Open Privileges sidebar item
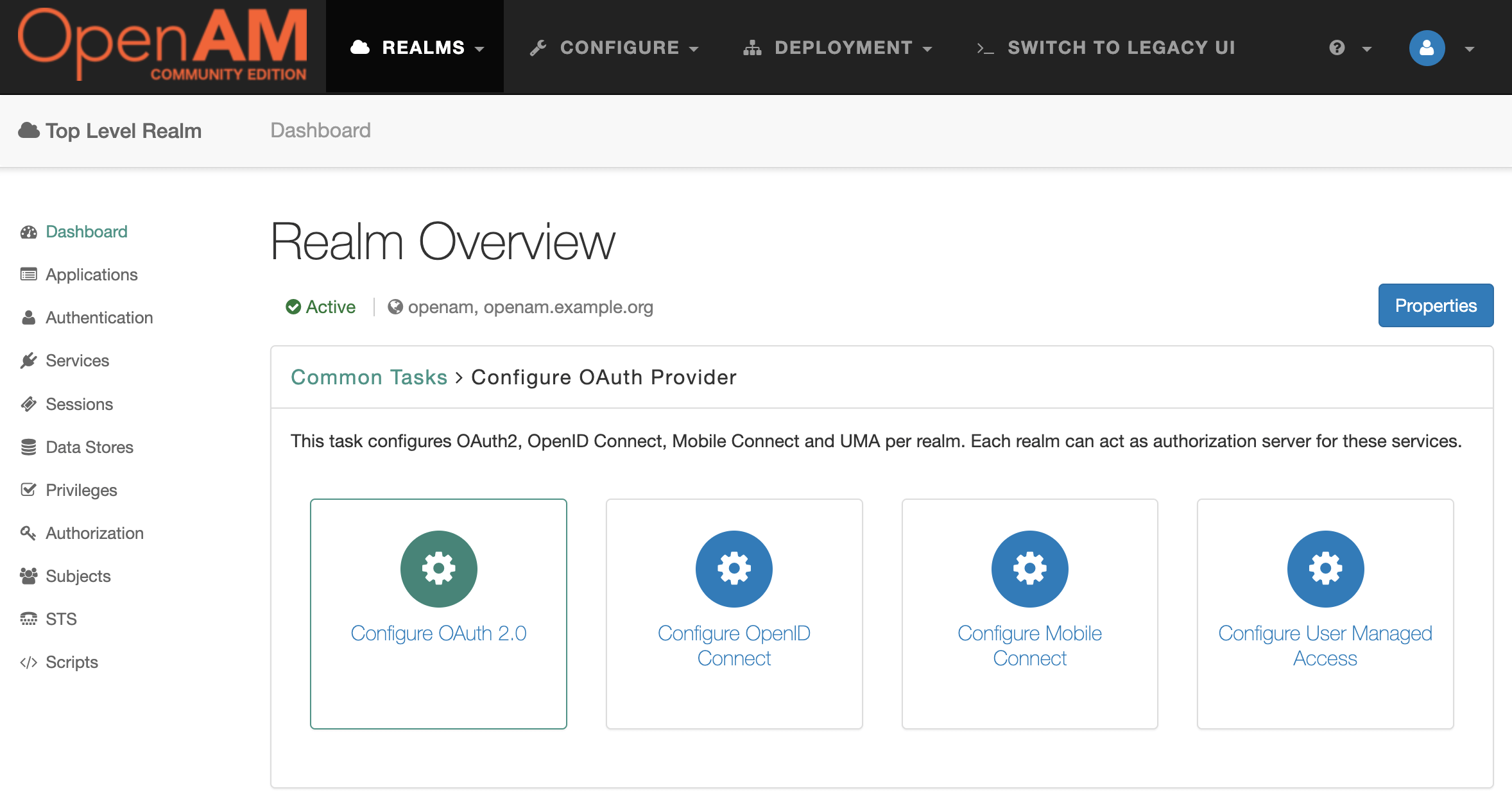The height and width of the screenshot is (802, 1512). [x=81, y=490]
